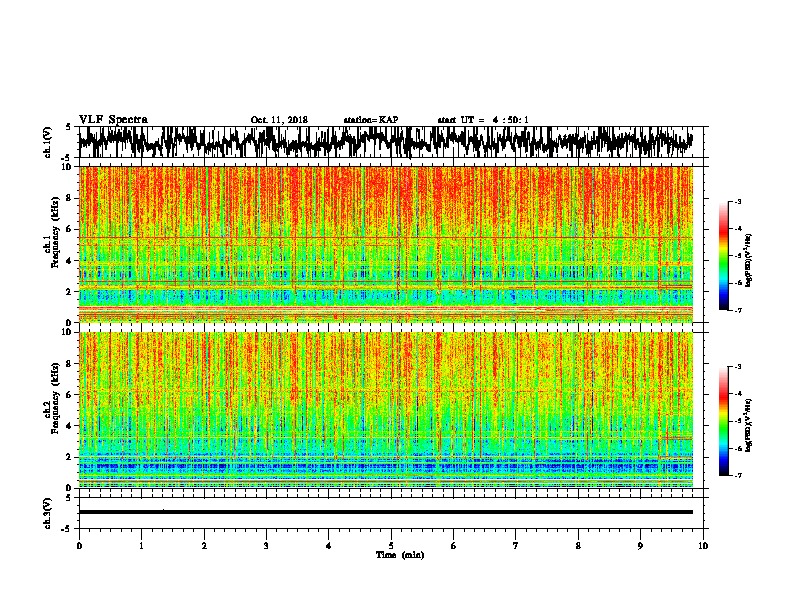Click time axis tick label "8"

[578, 546]
